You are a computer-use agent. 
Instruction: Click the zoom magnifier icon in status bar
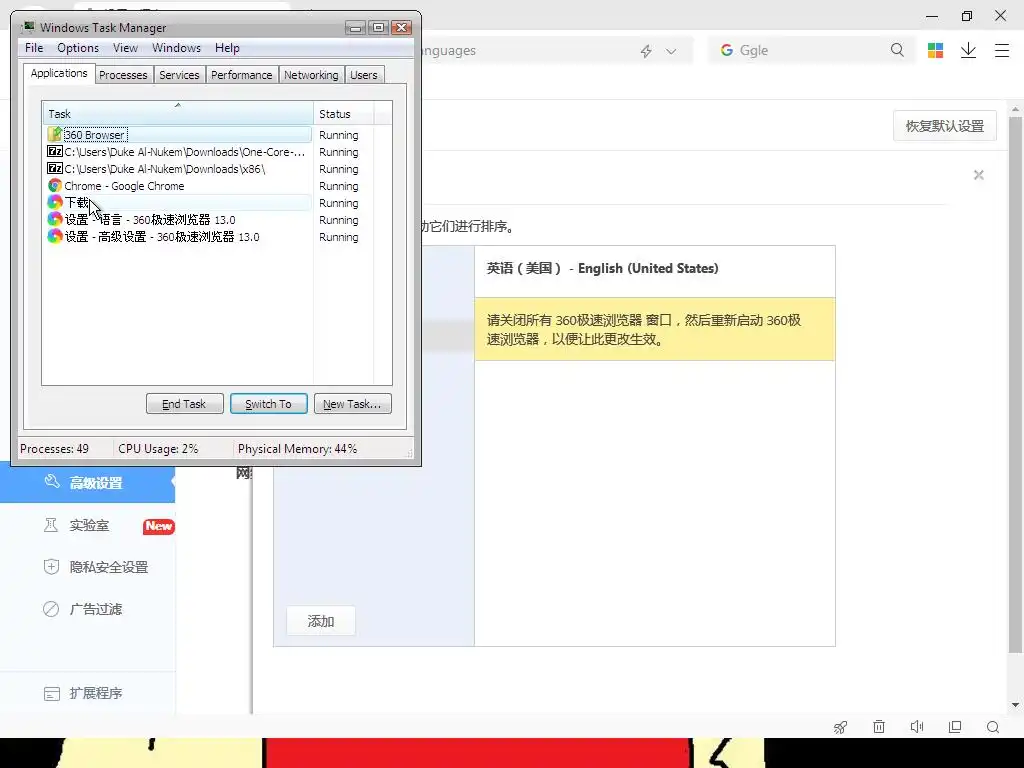pos(993,727)
